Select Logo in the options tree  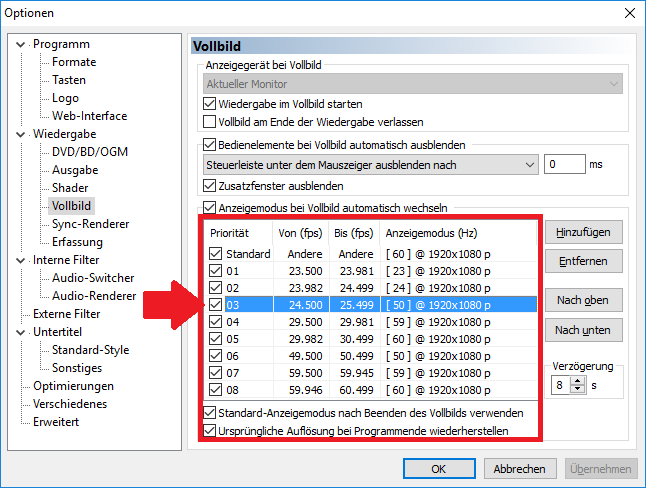65,98
